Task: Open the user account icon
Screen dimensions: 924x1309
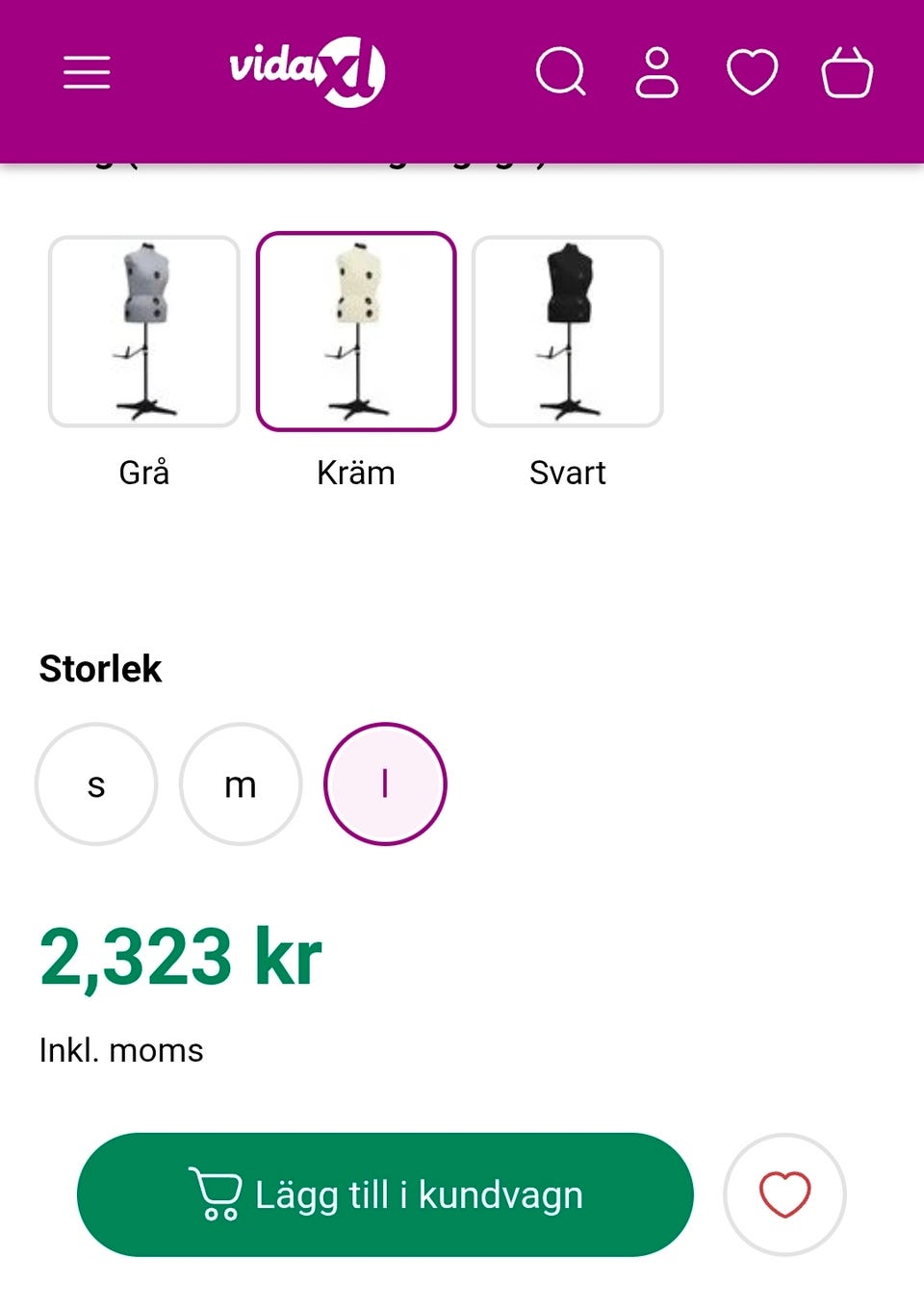Action: point(656,72)
